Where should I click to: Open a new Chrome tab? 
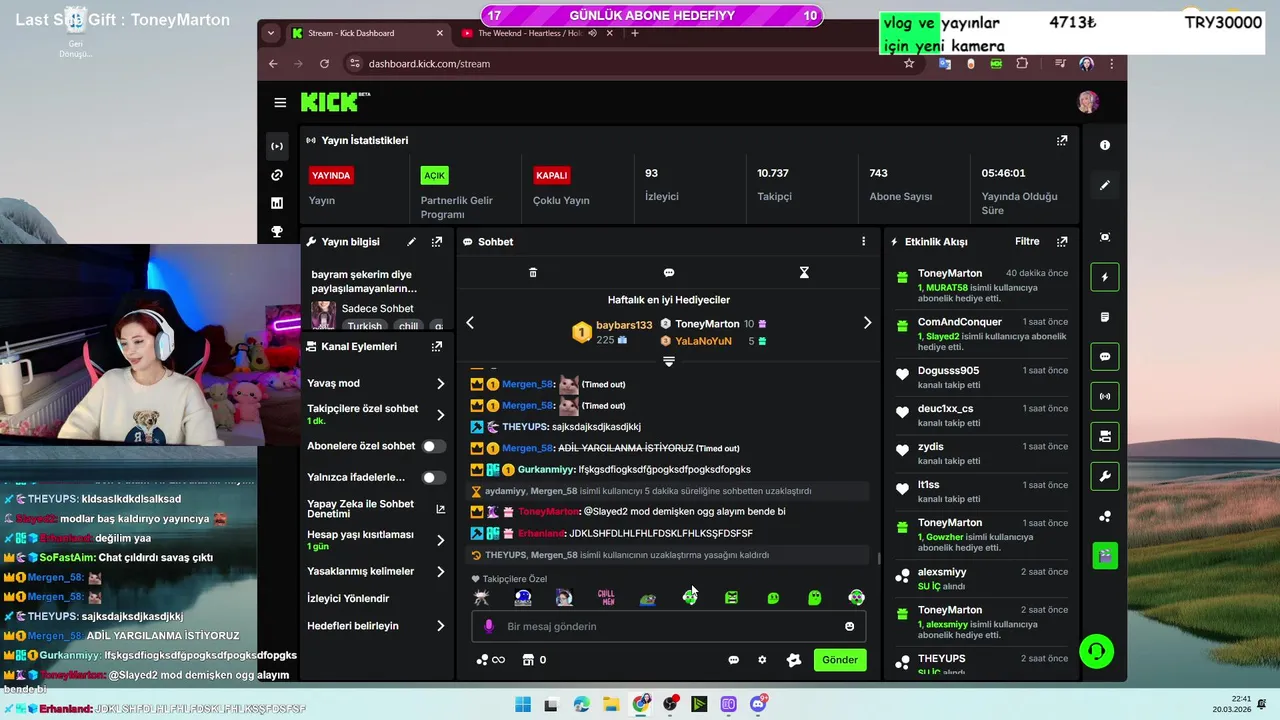click(x=635, y=33)
